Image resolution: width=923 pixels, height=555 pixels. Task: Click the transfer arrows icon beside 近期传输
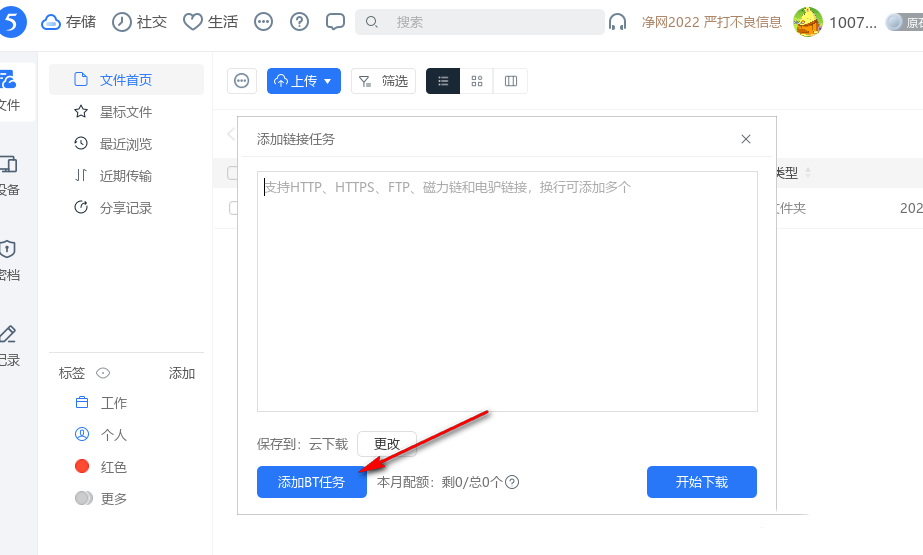point(81,175)
